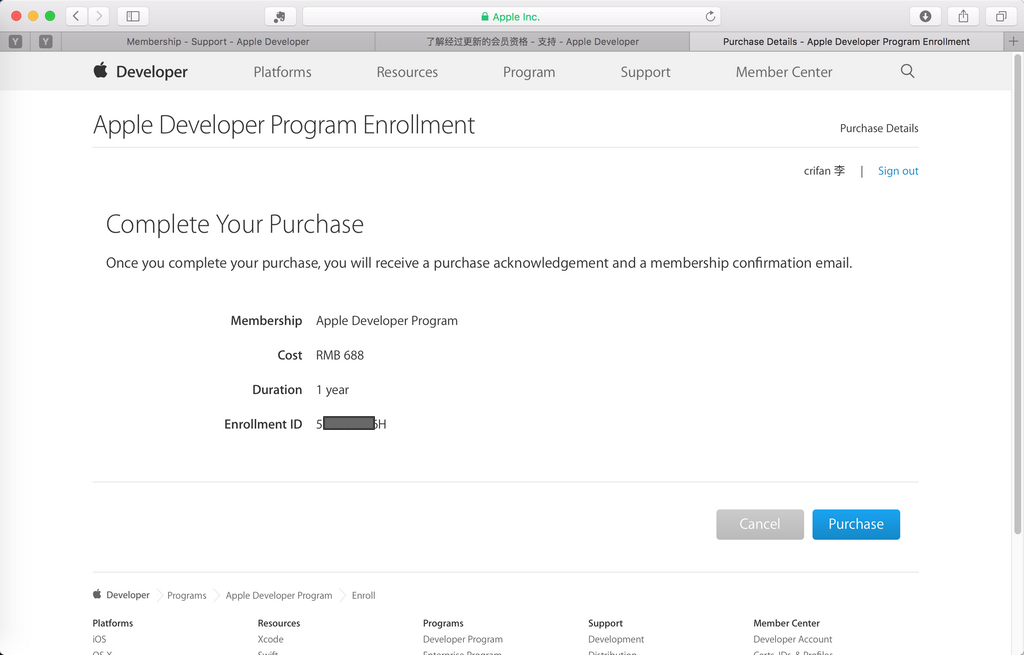Screen dimensions: 1024x655
Task: Click the green lock in address bar
Action: tap(485, 17)
